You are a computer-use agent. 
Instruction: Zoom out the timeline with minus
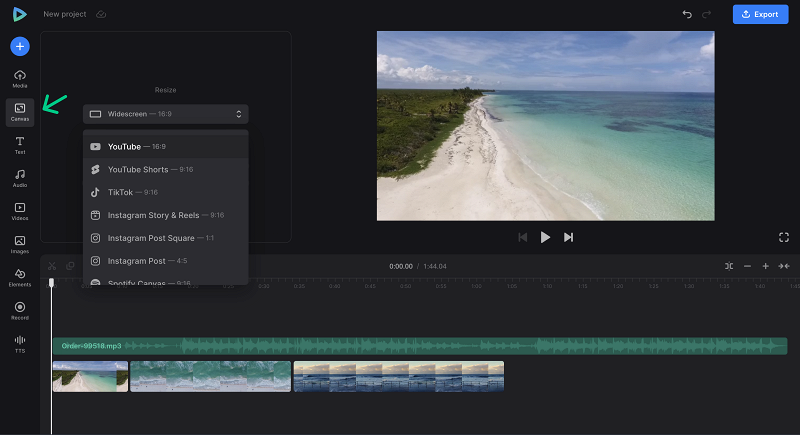747,266
